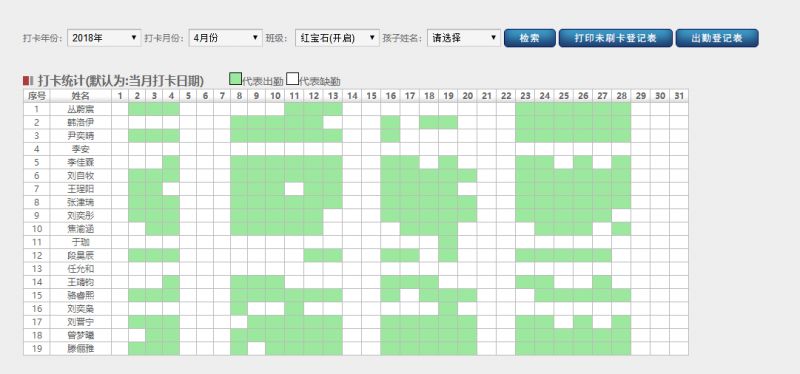Click row 12's green cell for day 12
The height and width of the screenshot is (374, 800).
click(313, 255)
